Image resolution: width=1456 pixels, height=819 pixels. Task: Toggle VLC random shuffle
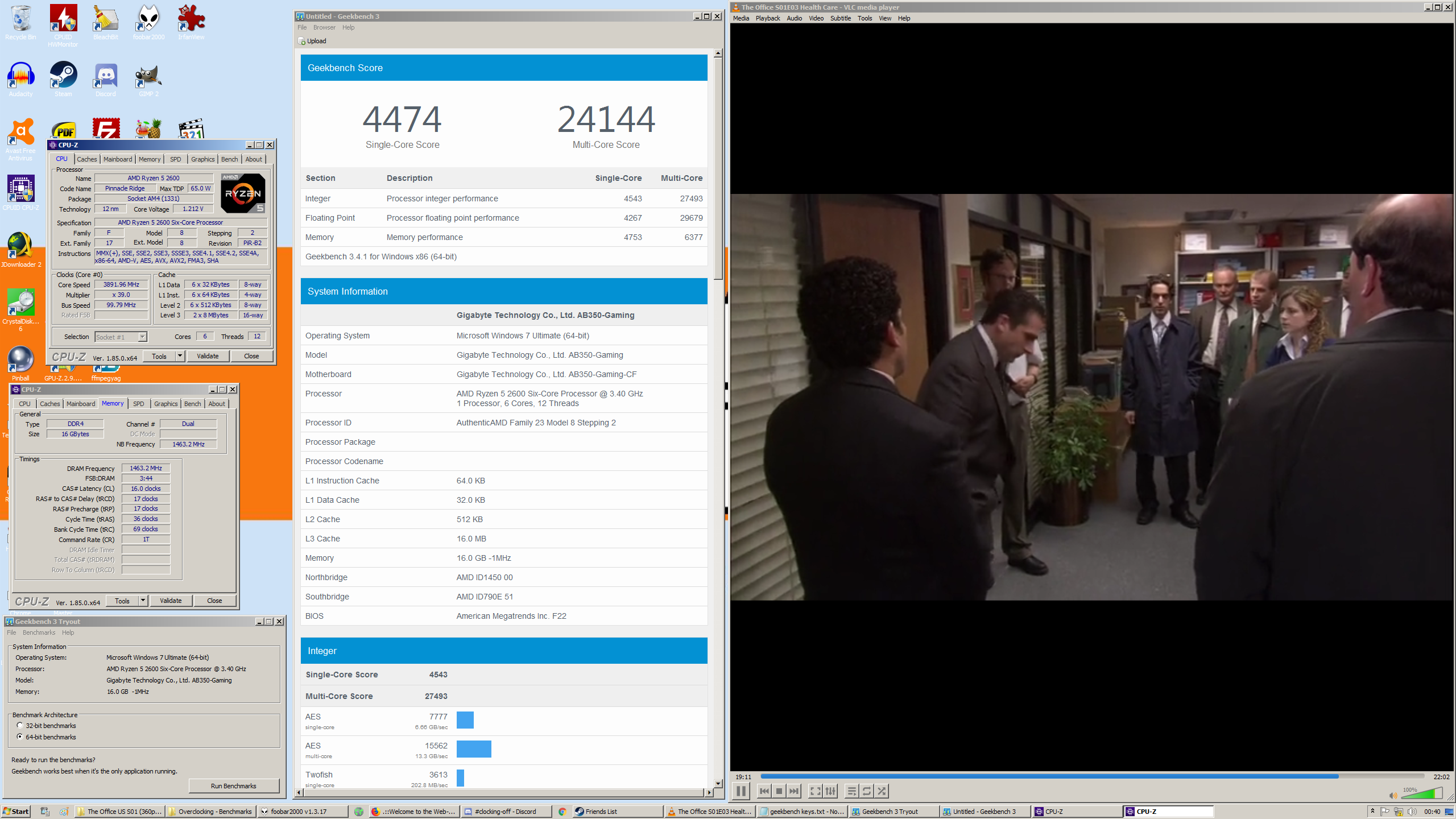point(882,791)
